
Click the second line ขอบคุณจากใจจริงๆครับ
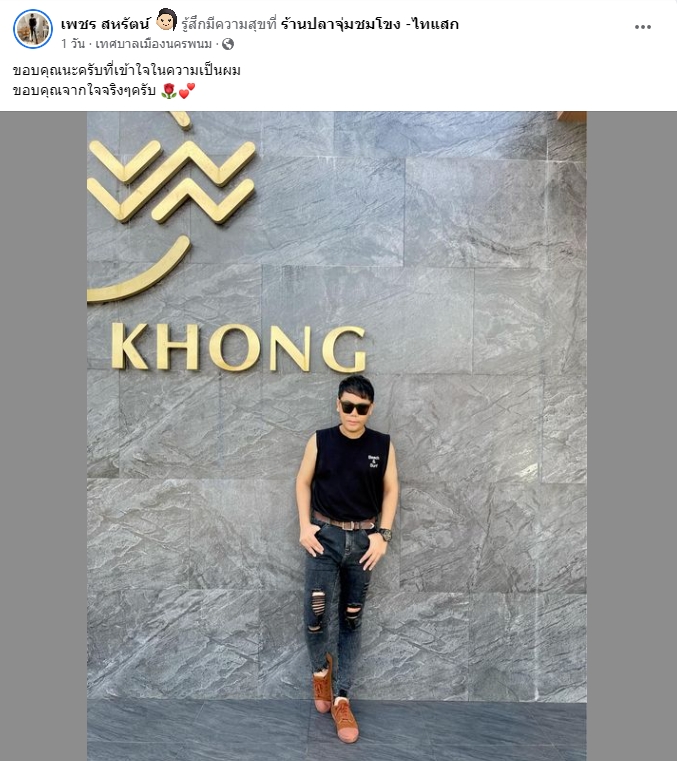tap(84, 91)
